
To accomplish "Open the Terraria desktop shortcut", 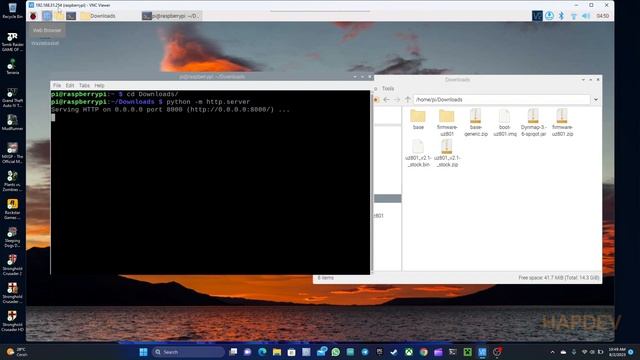I will click(12, 67).
